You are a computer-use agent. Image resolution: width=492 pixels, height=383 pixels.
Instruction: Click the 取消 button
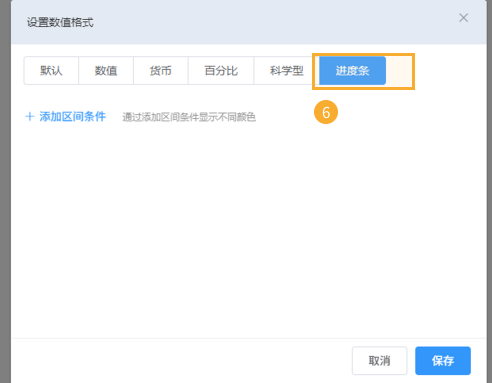tap(379, 361)
